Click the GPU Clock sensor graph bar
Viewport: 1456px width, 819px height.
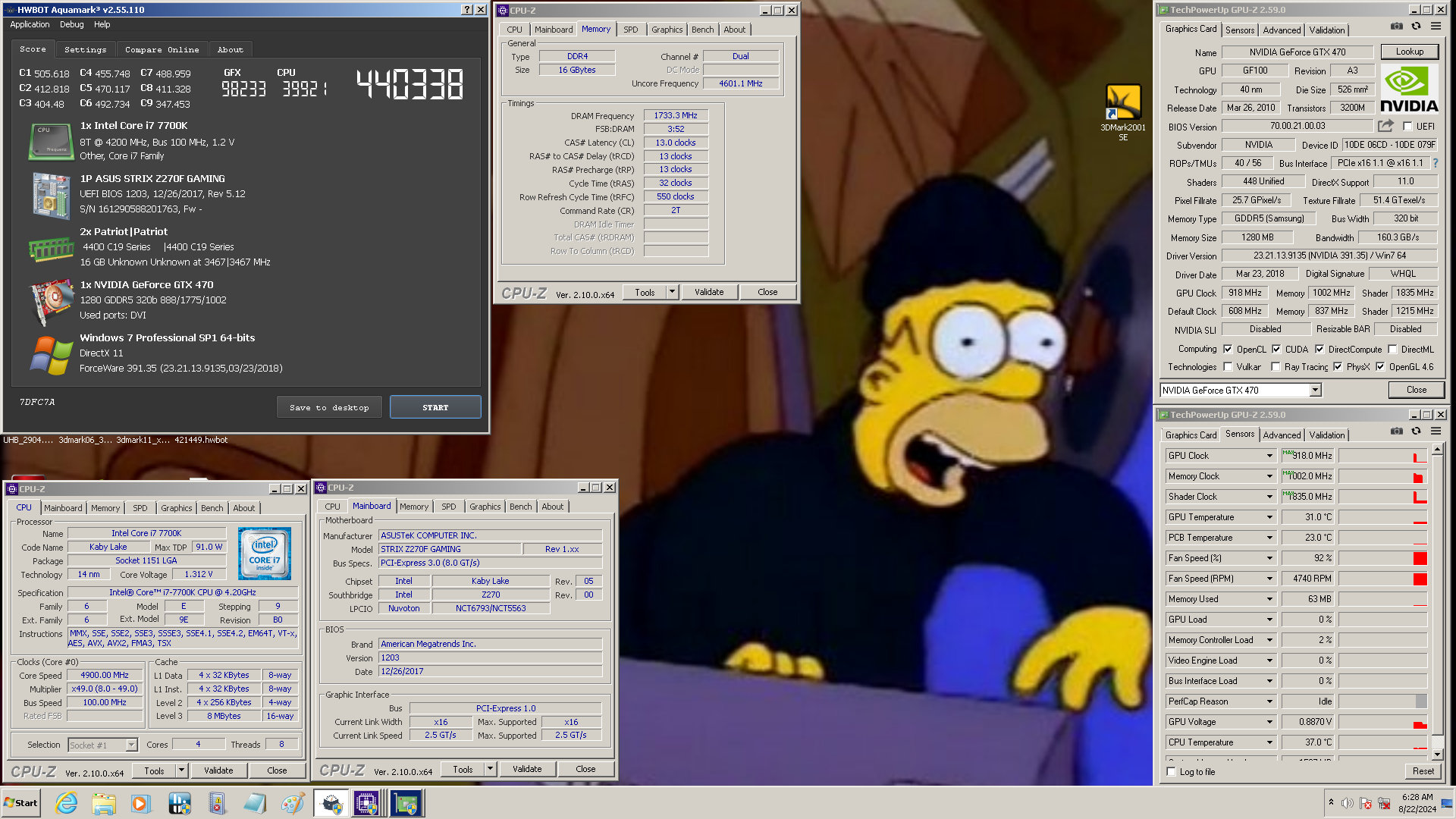pyautogui.click(x=1383, y=456)
